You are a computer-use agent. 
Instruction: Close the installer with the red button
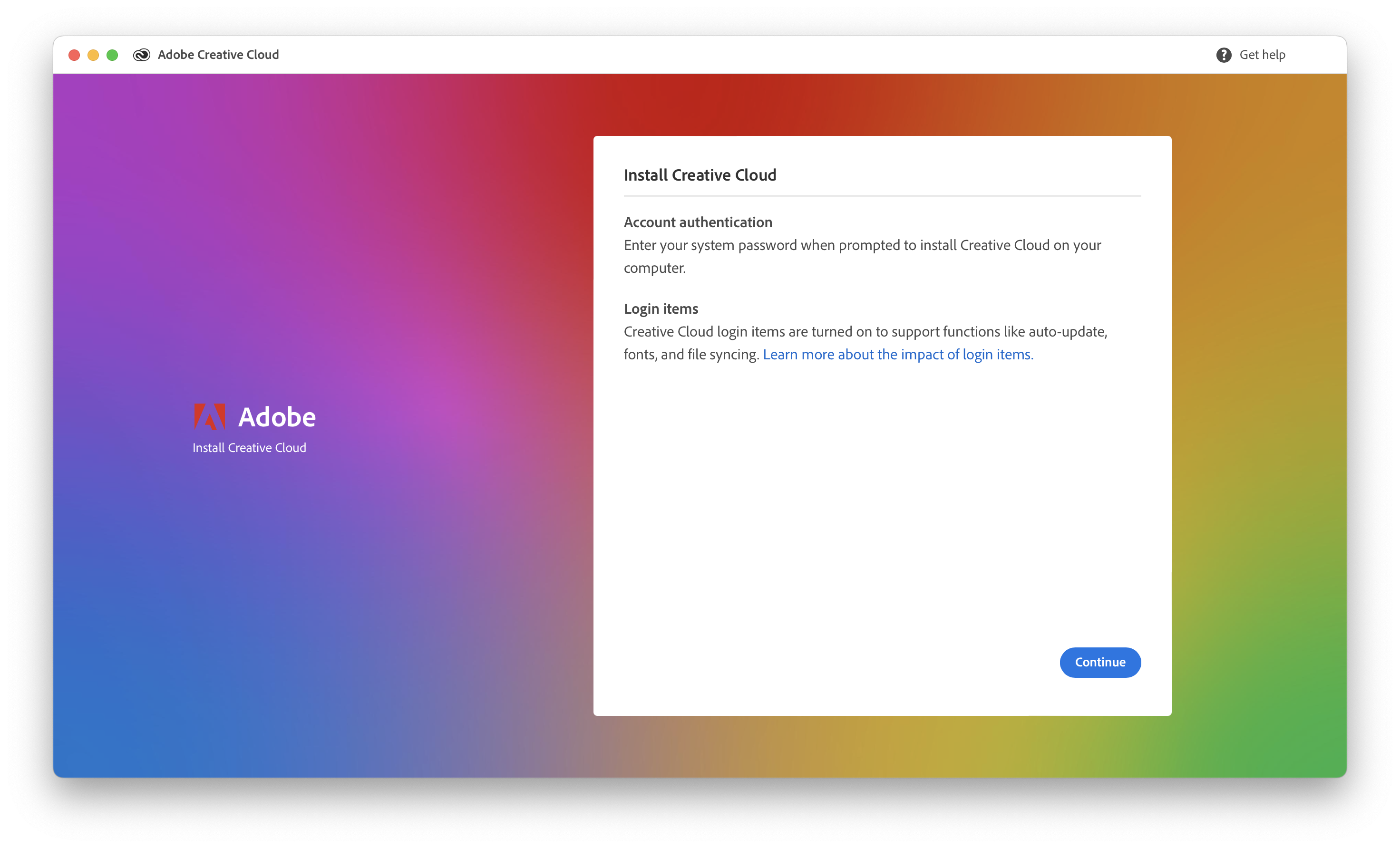coord(74,55)
